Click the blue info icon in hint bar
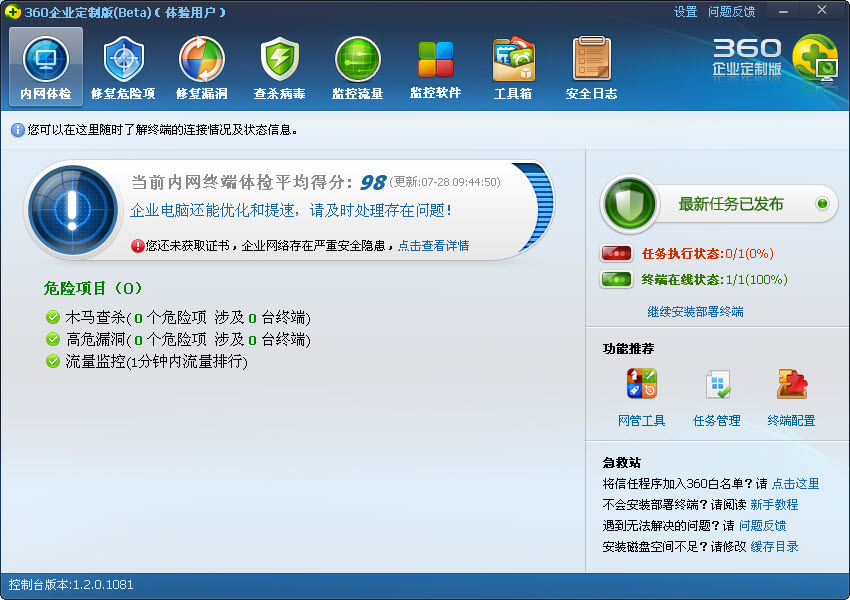Viewport: 850px width, 600px height. tap(17, 130)
